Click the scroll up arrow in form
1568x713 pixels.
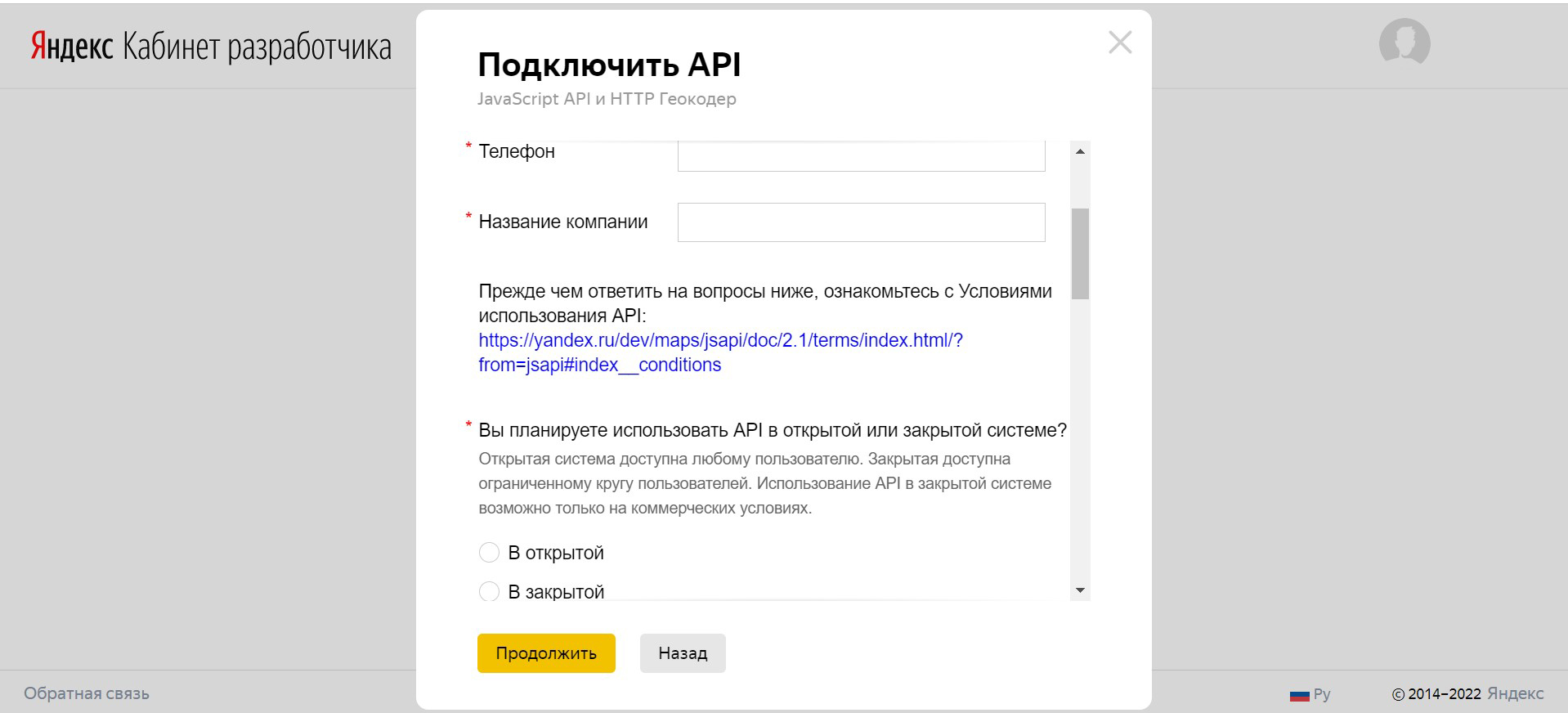pos(1080,151)
